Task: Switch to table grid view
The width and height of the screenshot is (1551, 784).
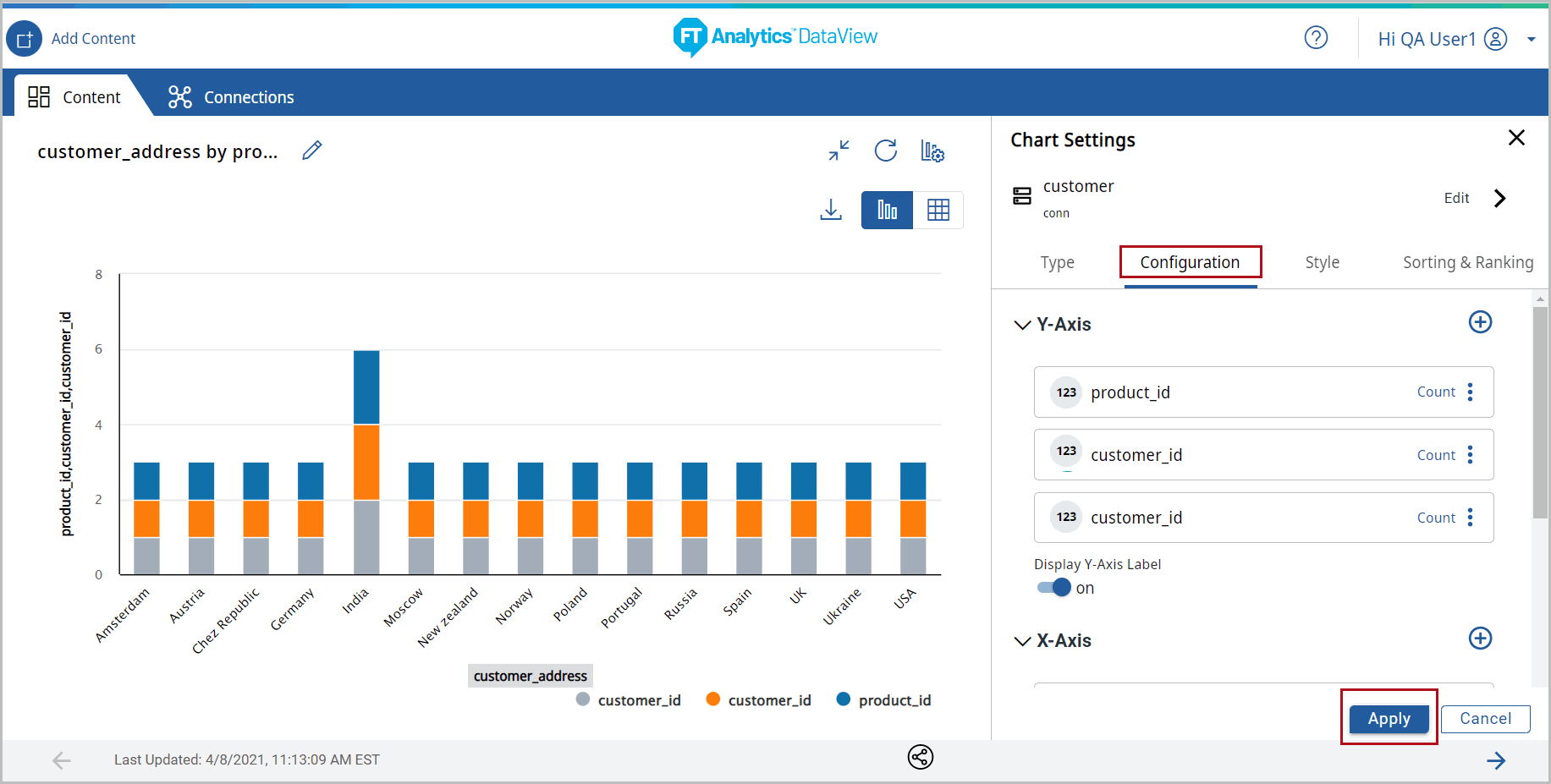Action: point(938,210)
